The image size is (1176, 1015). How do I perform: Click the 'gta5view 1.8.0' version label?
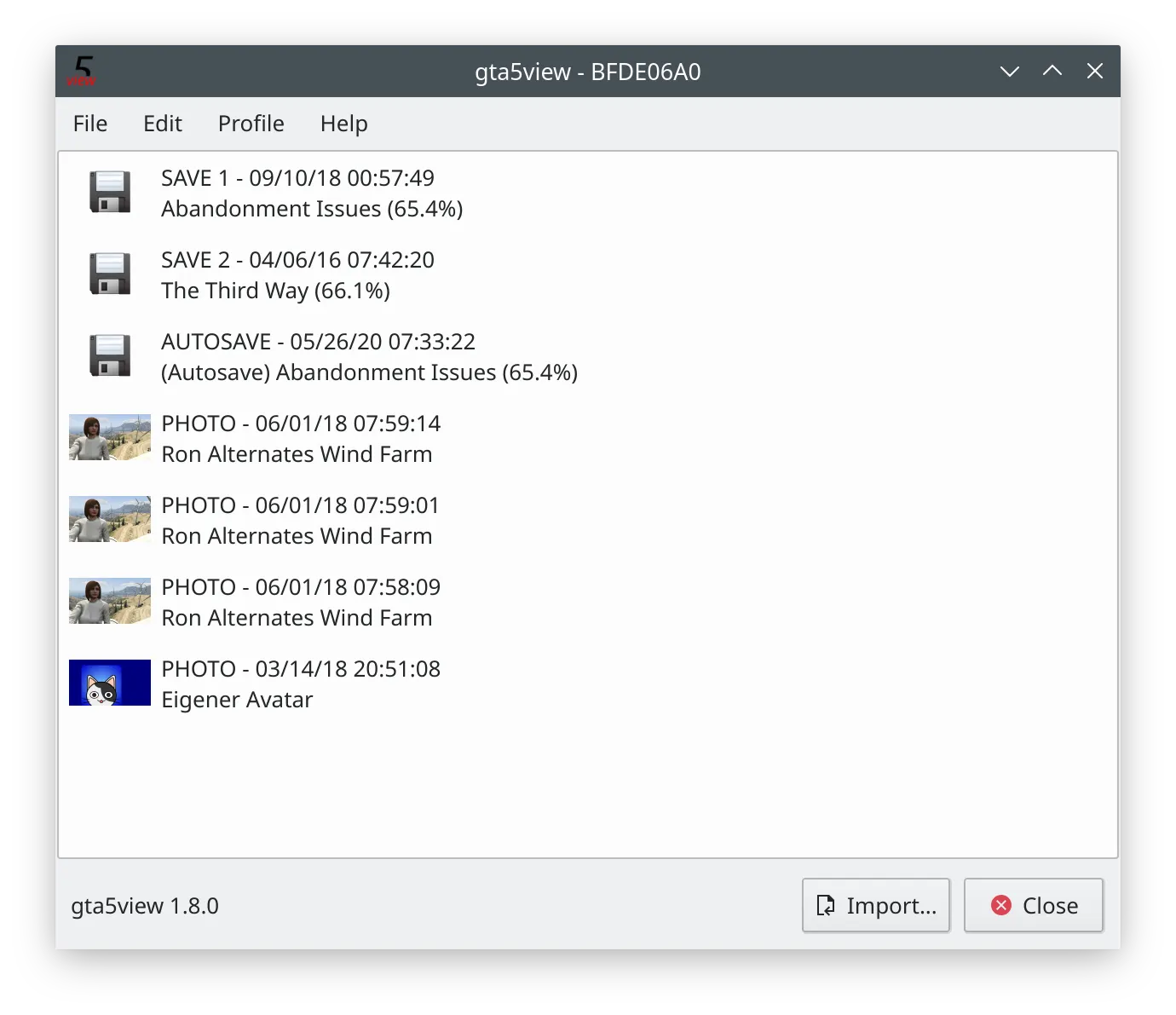point(145,906)
